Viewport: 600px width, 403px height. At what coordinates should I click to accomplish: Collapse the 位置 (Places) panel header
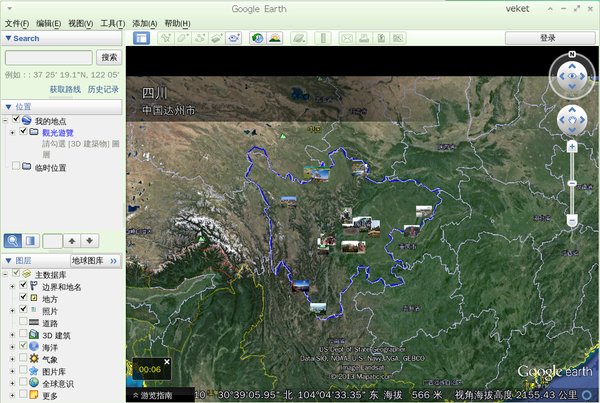click(x=9, y=106)
